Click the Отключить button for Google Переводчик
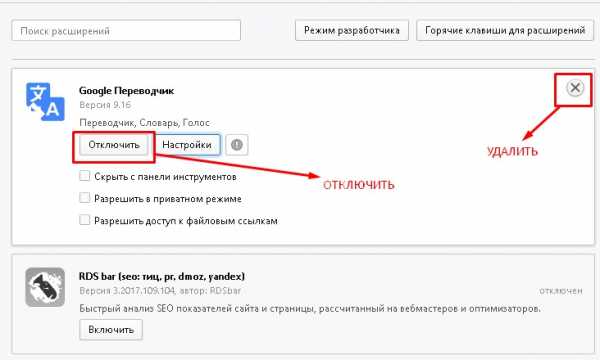Image resolution: width=600 pixels, height=360 pixels. pos(114,145)
